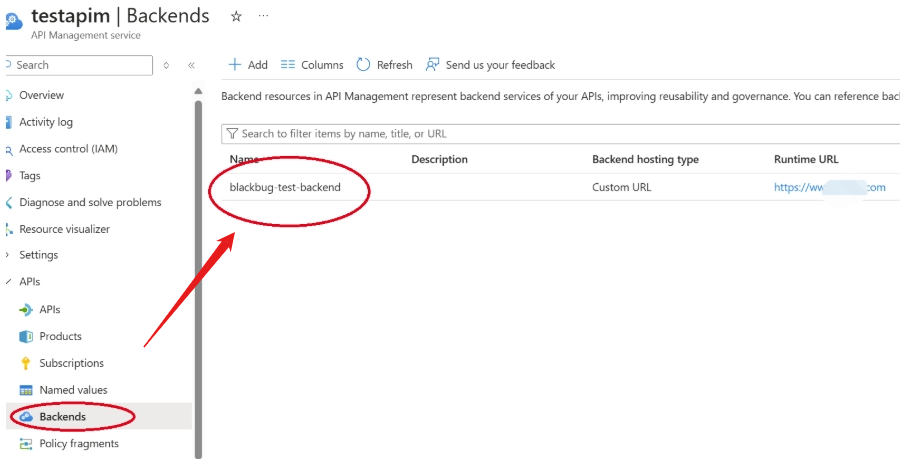Open Resource visualizer via its icon
Image resolution: width=900 pixels, height=459 pixels.
[9, 229]
